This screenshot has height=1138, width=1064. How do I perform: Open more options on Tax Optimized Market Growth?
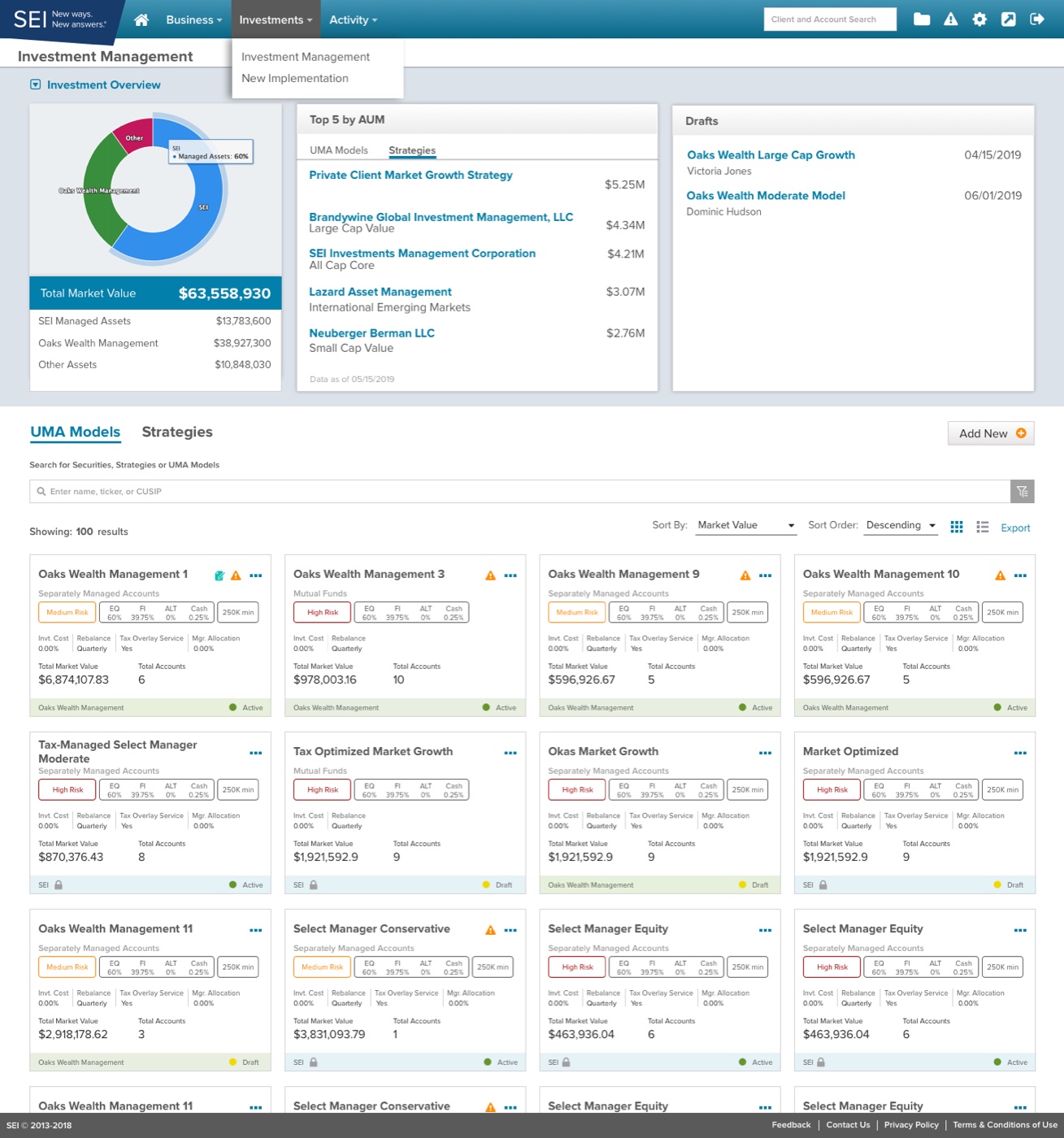(510, 753)
